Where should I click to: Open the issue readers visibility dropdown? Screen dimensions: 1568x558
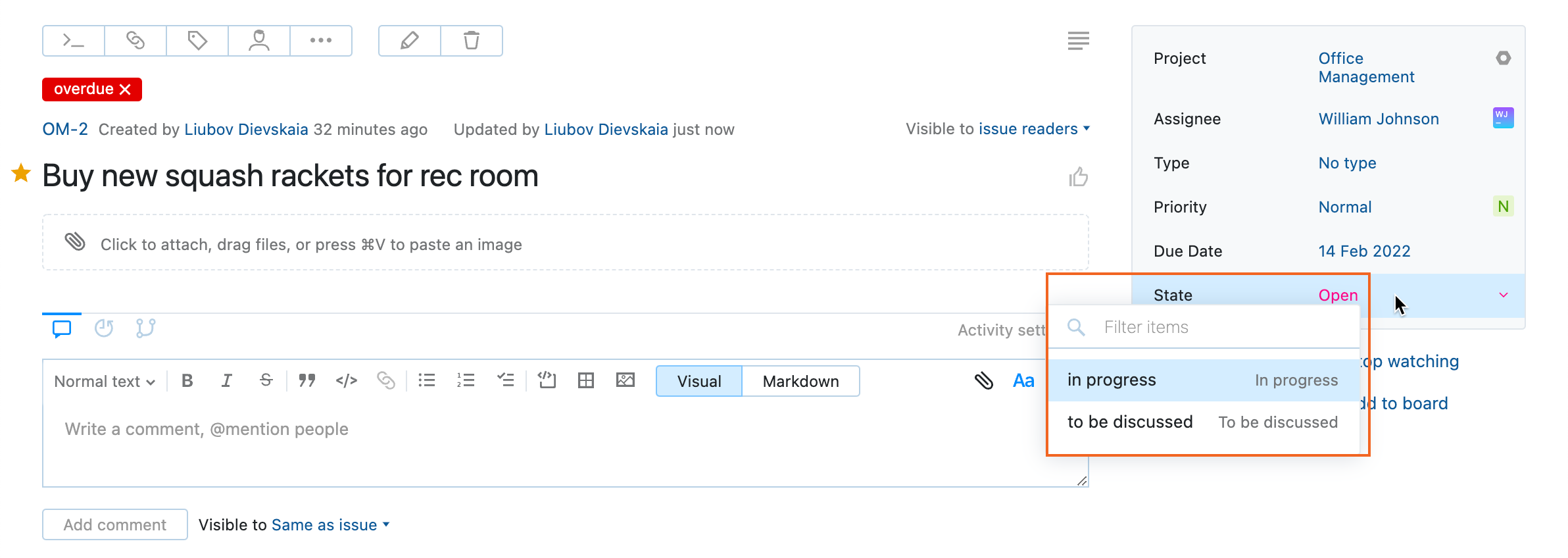pos(1034,129)
